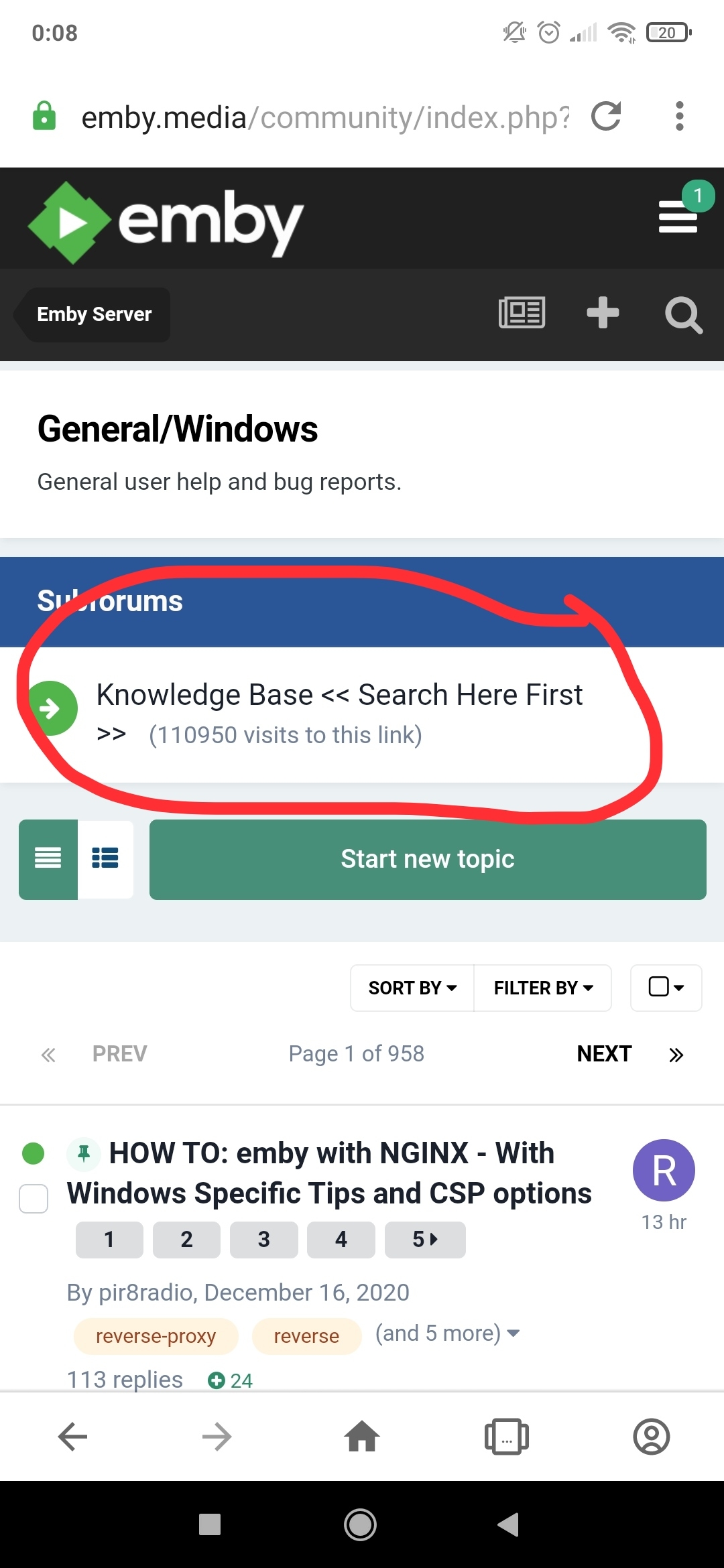Tap the browser home icon
Viewport: 724px width, 1568px height.
point(362,1437)
